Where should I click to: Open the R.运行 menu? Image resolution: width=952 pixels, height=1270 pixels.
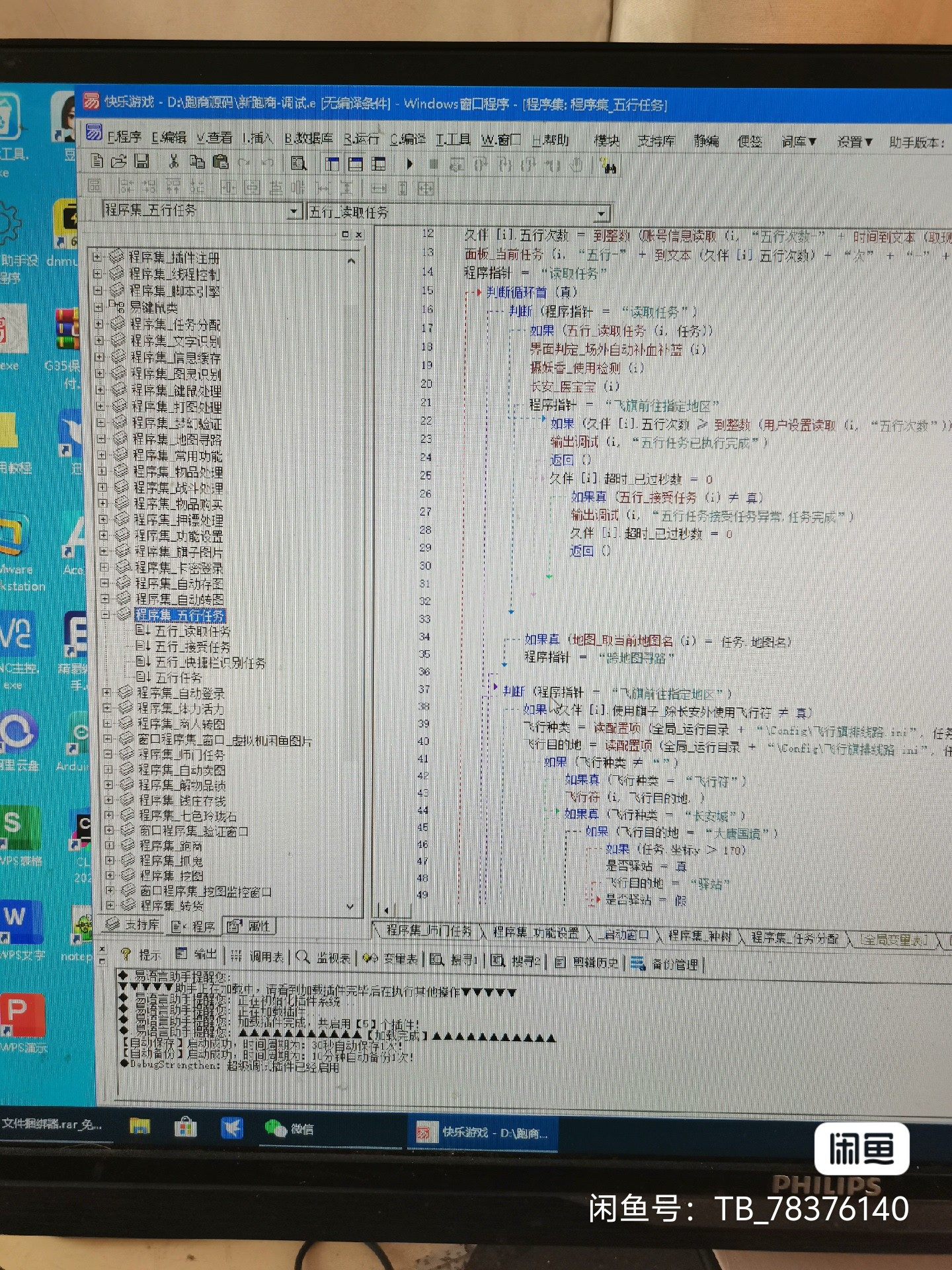coord(361,138)
